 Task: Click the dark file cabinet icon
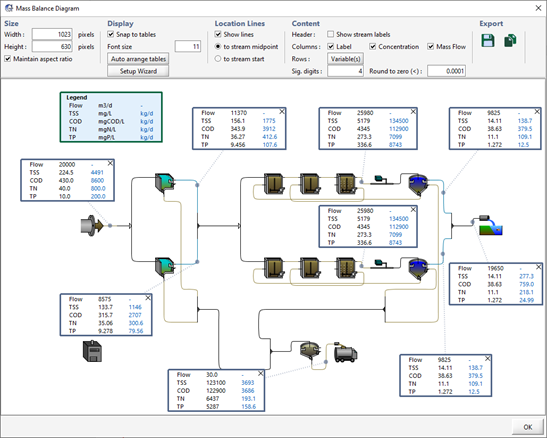point(92,351)
